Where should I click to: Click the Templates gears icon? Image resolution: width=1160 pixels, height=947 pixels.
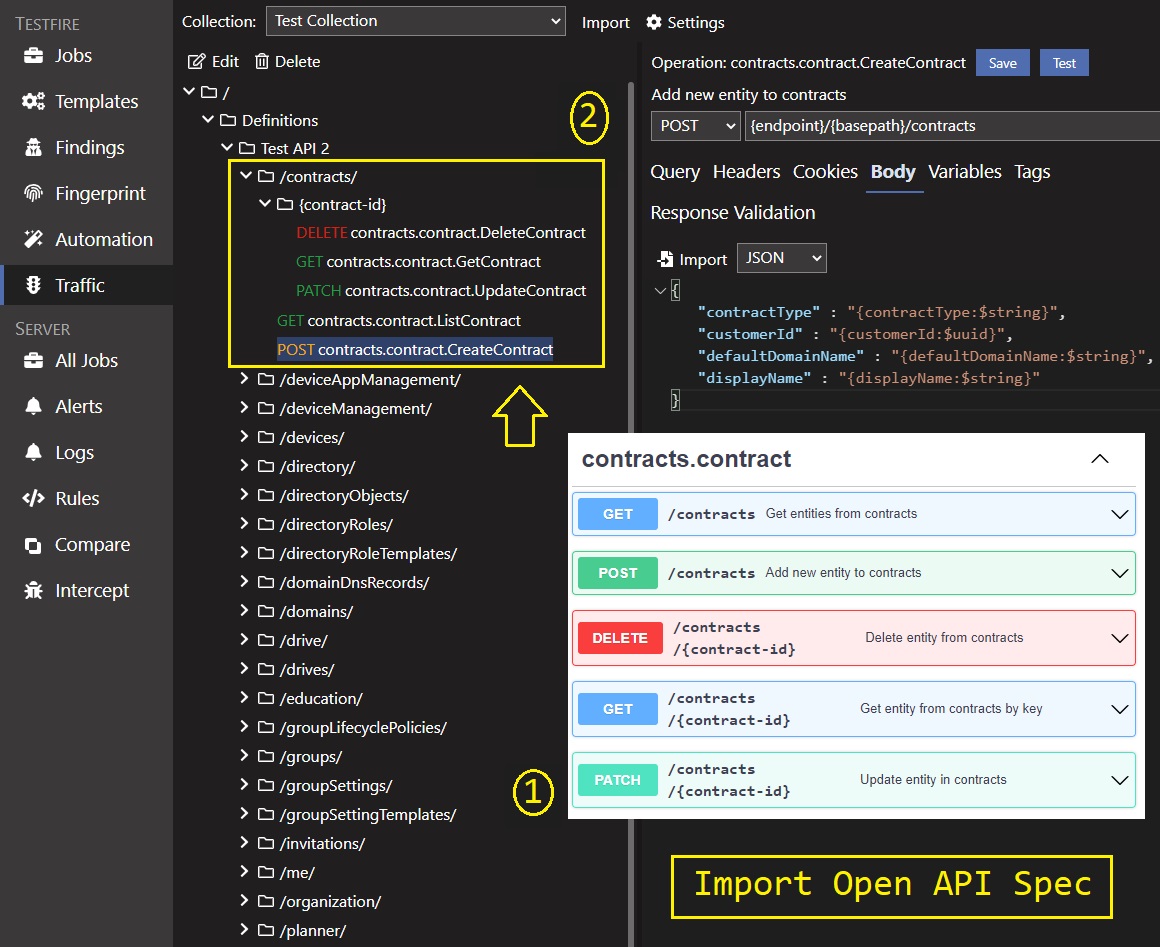(x=33, y=101)
